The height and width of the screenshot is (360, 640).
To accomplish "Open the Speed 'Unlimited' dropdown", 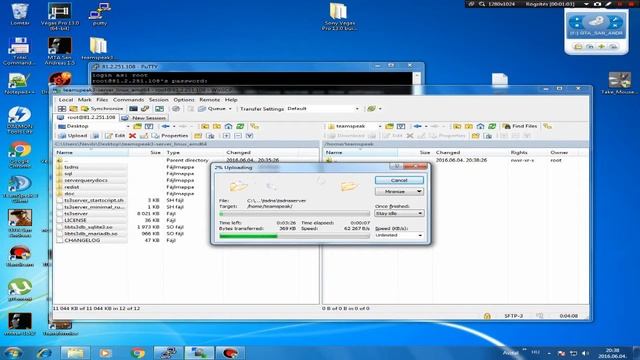I will point(399,236).
